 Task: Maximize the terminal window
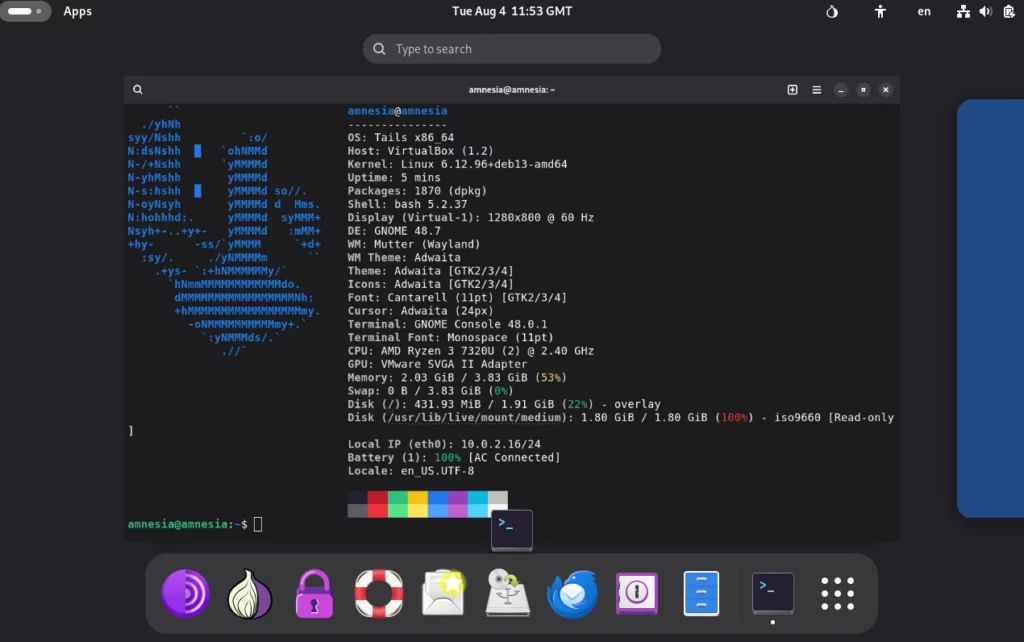tap(863, 89)
